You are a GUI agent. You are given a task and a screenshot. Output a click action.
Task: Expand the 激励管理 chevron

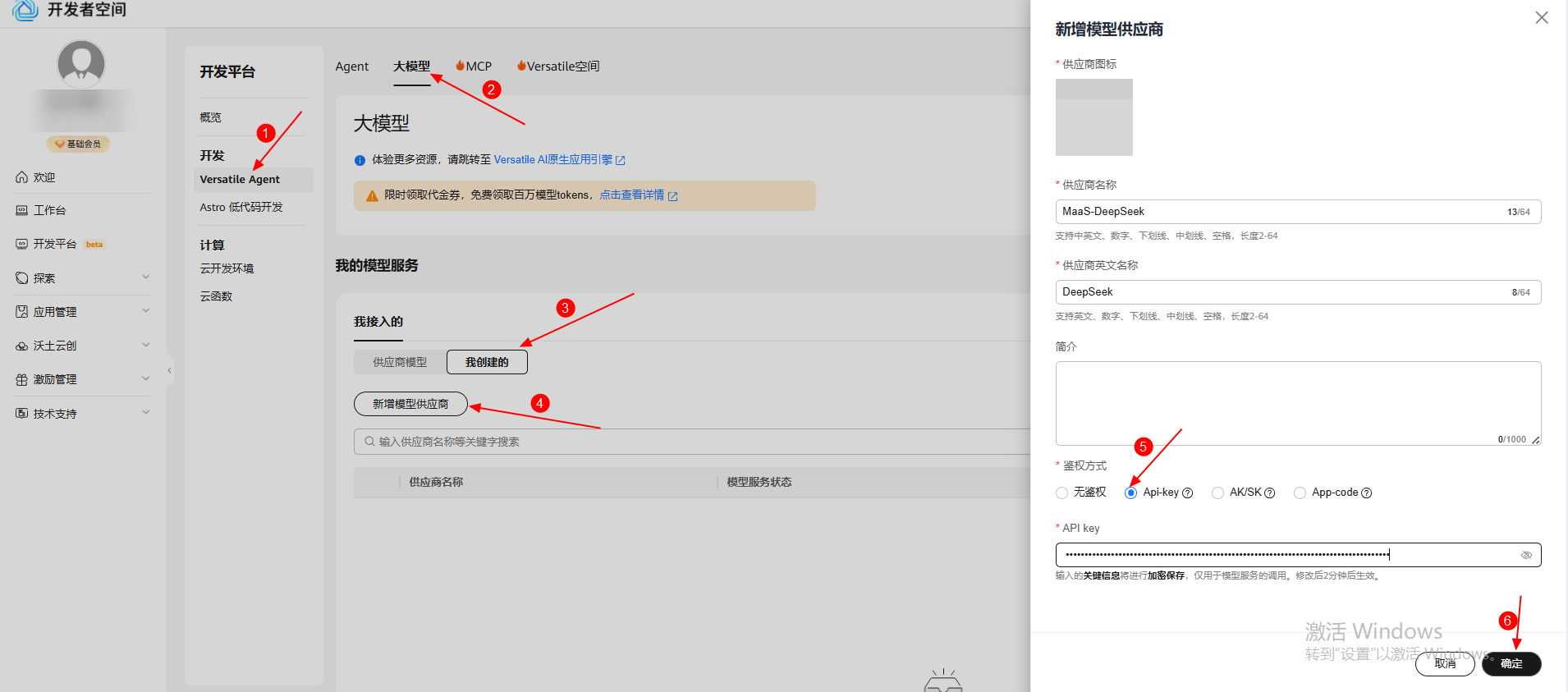[x=146, y=378]
